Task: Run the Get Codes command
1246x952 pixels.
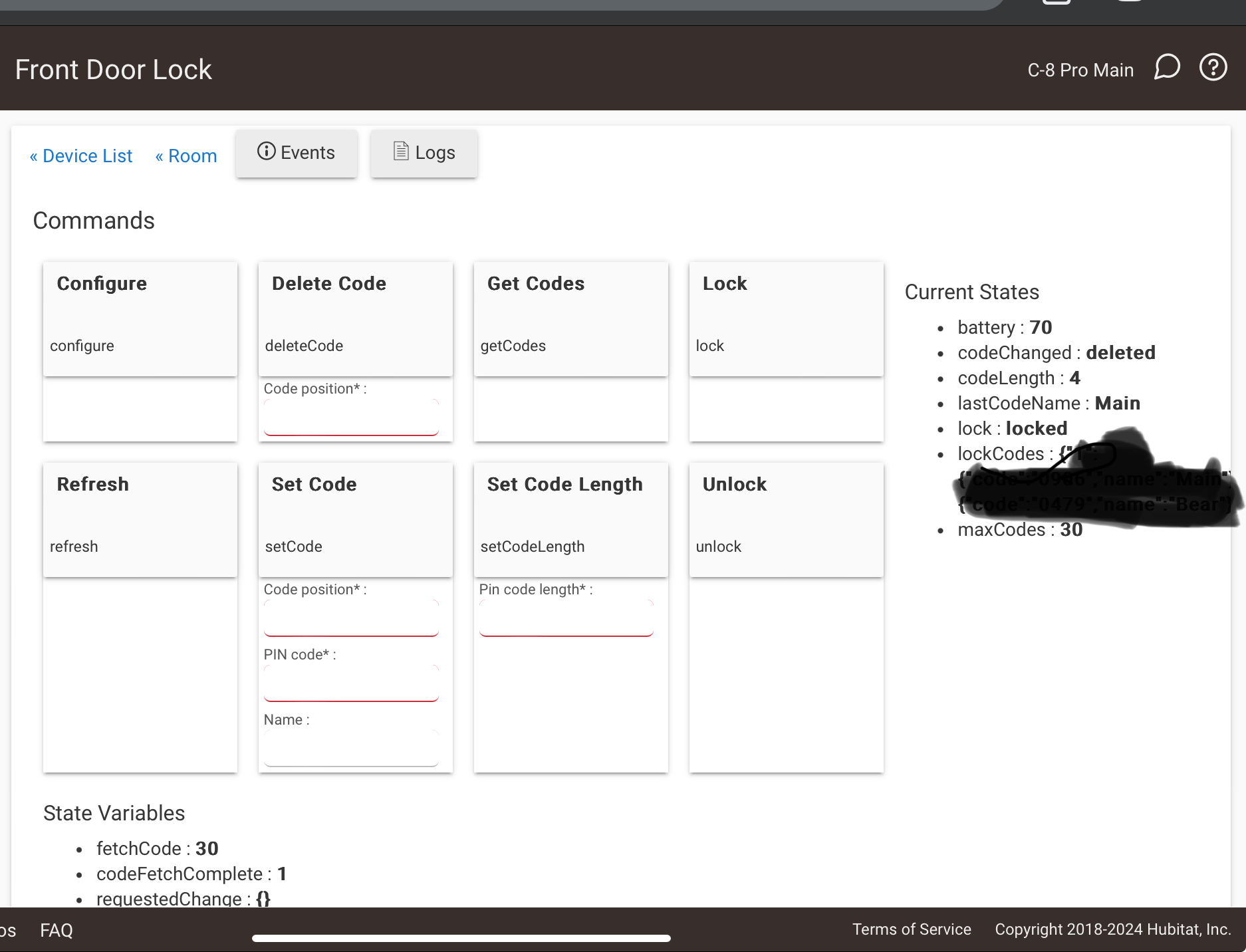Action: click(570, 319)
